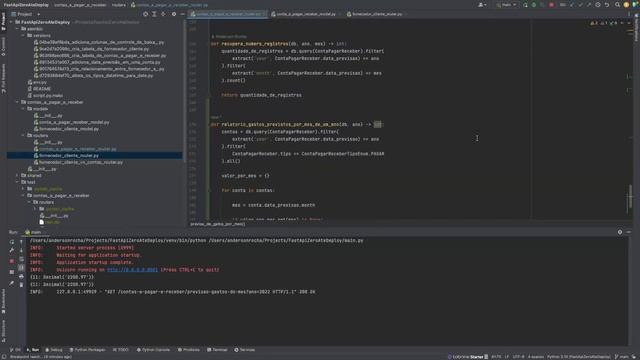Open Python Packages tool window tab

pos(87,350)
